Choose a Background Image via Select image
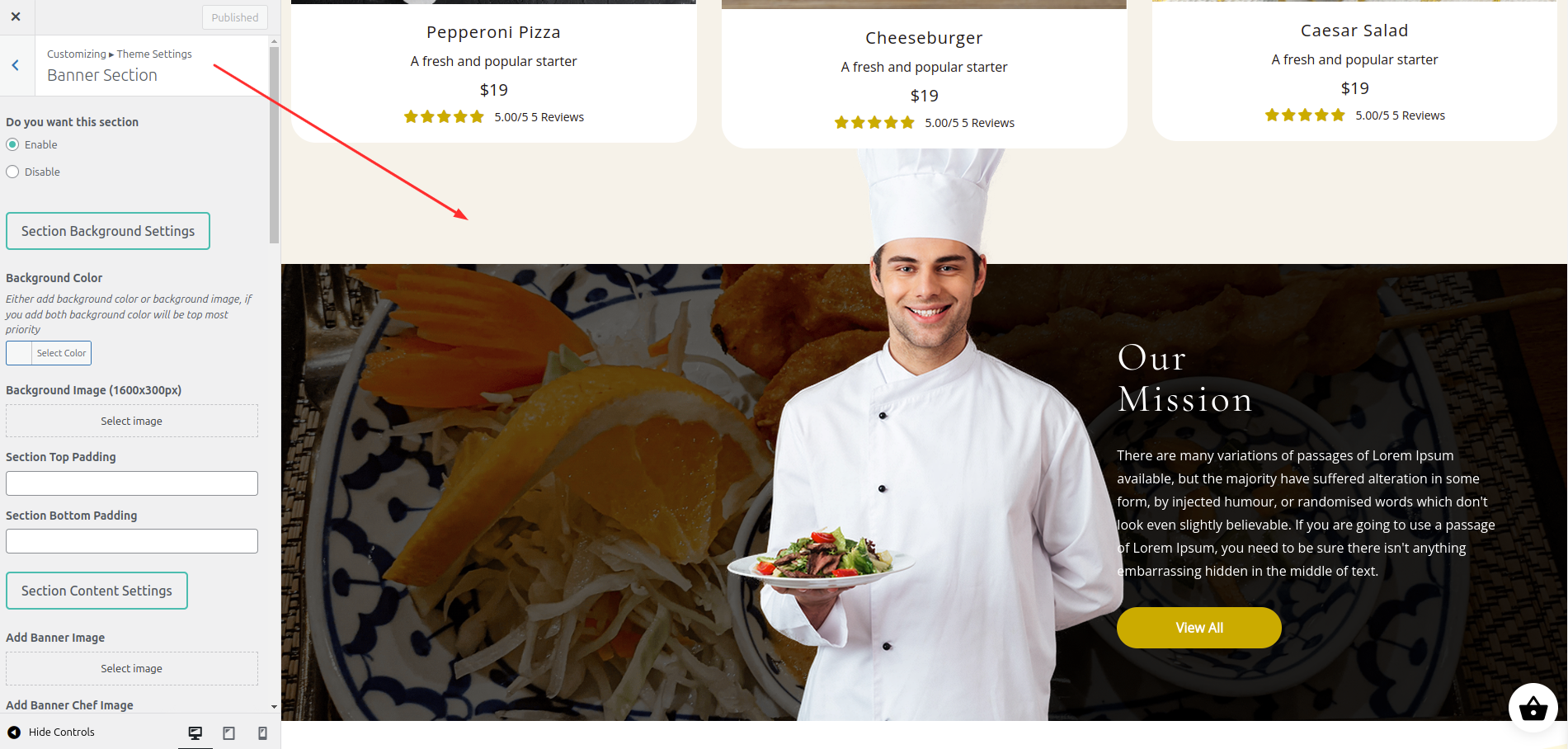The width and height of the screenshot is (1568, 749). pos(132,421)
